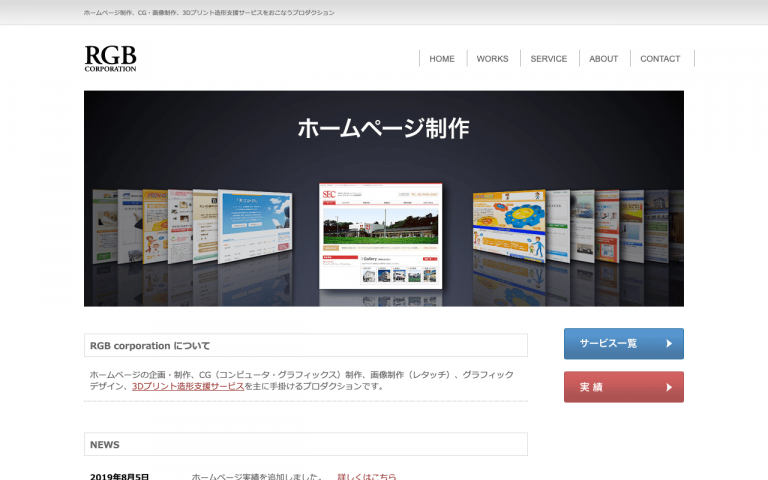Open the SERVICE menu item
Image resolution: width=768 pixels, height=480 pixels.
tap(549, 59)
